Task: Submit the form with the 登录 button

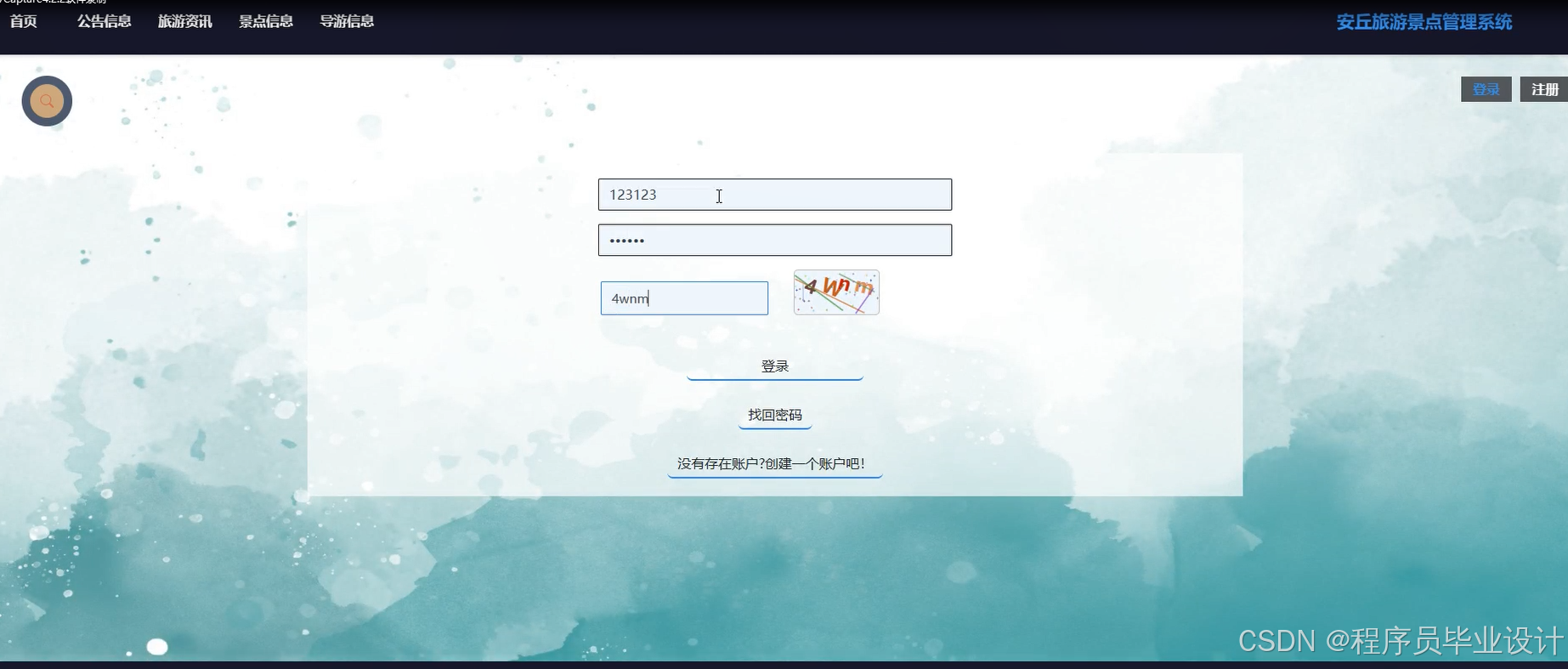Action: tap(775, 366)
